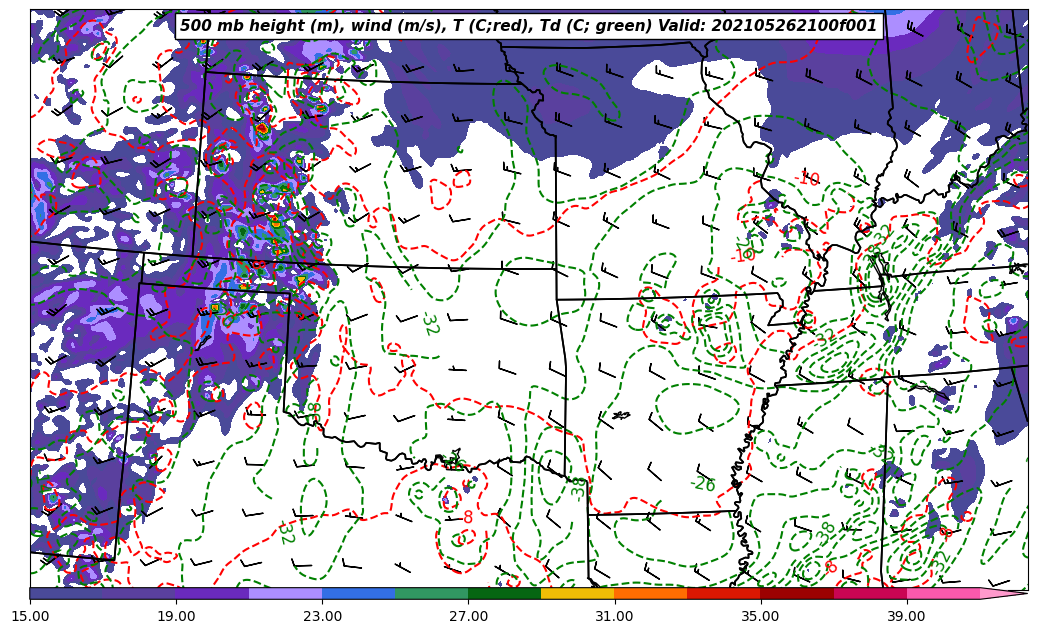Click the crimson colorbar segment before 39.00
This screenshot has width=1037, height=633.
[x=869, y=594]
